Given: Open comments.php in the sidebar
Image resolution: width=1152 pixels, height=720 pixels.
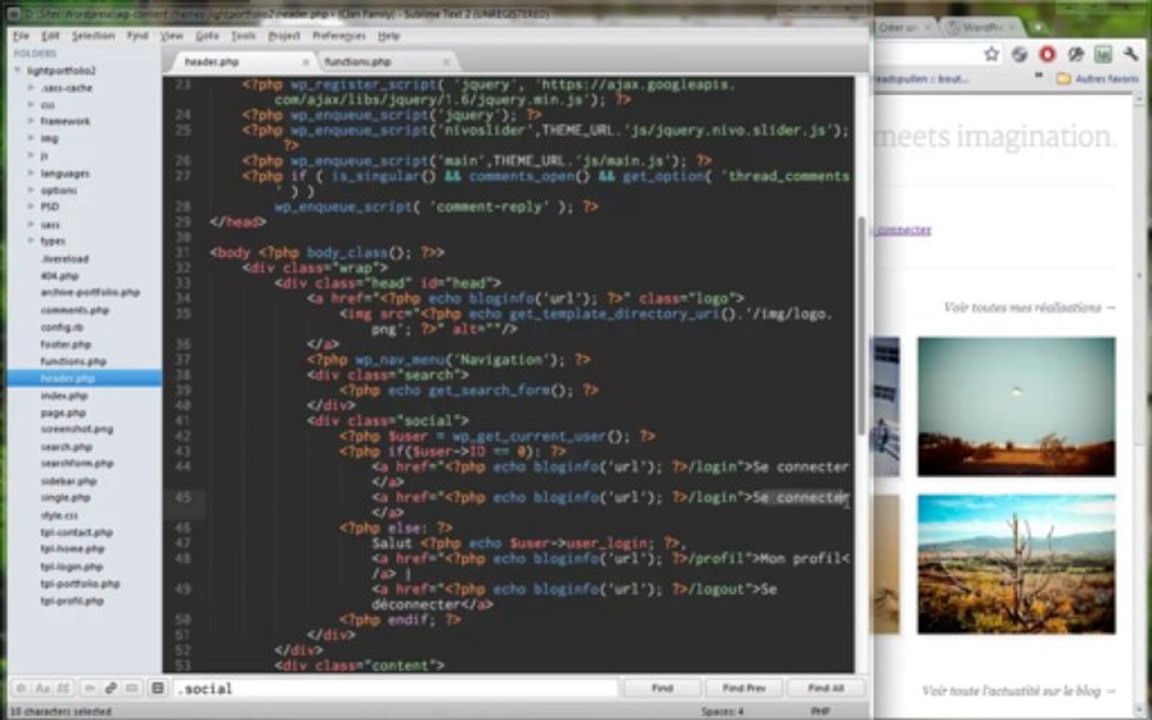Looking at the screenshot, I should coord(74,310).
